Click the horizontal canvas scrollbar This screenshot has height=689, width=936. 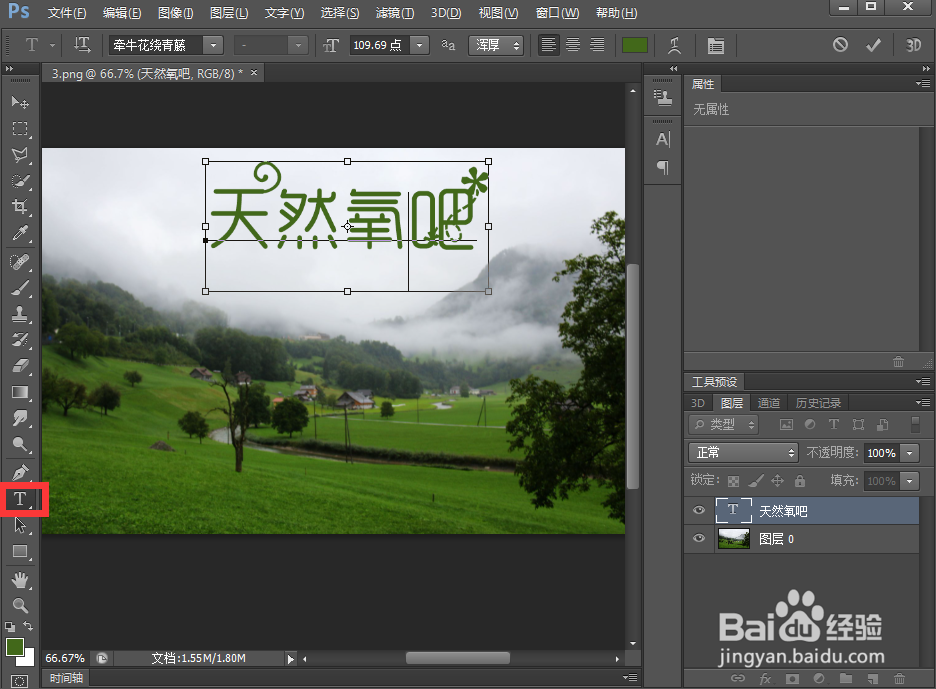click(455, 658)
